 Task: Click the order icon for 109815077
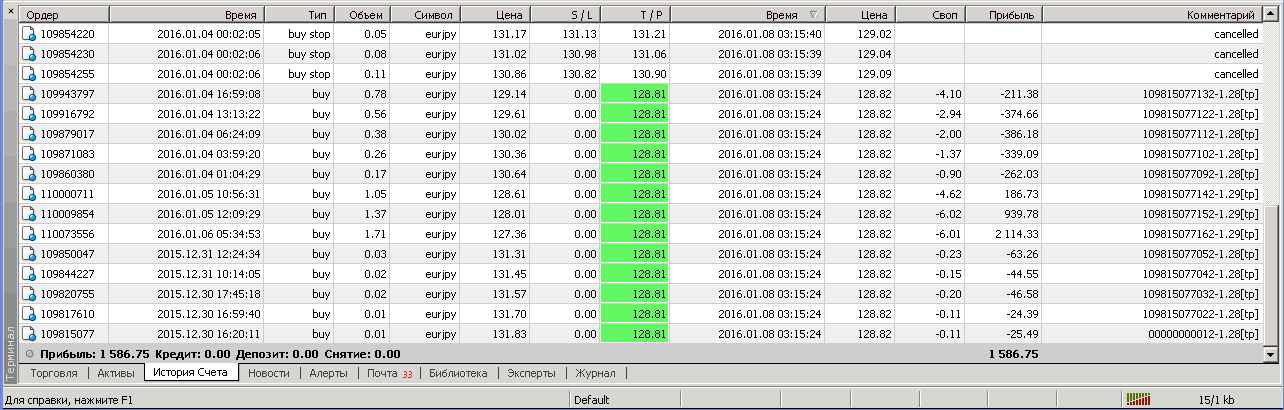tap(29, 334)
